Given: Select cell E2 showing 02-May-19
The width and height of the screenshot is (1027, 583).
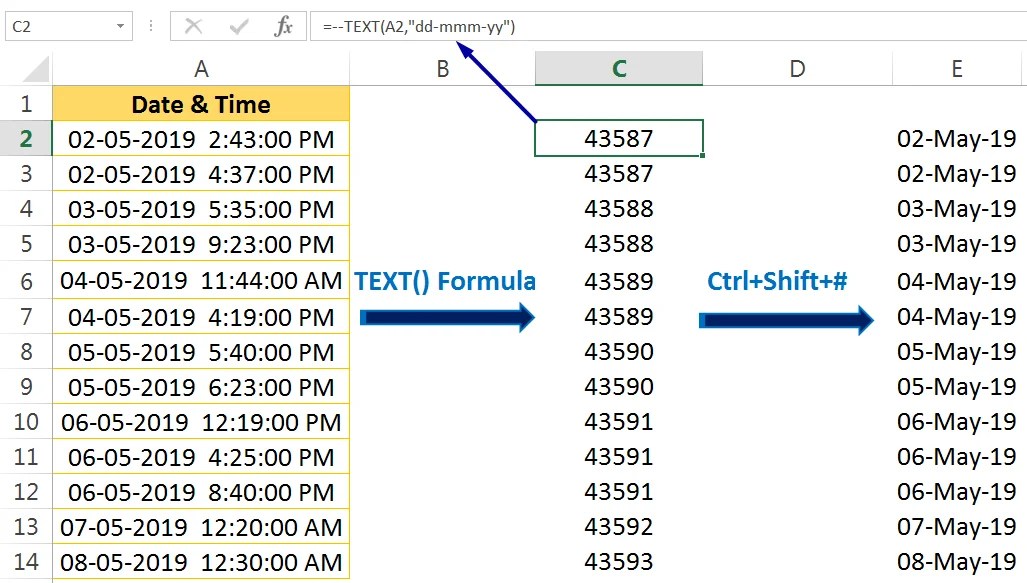Looking at the screenshot, I should (956, 139).
